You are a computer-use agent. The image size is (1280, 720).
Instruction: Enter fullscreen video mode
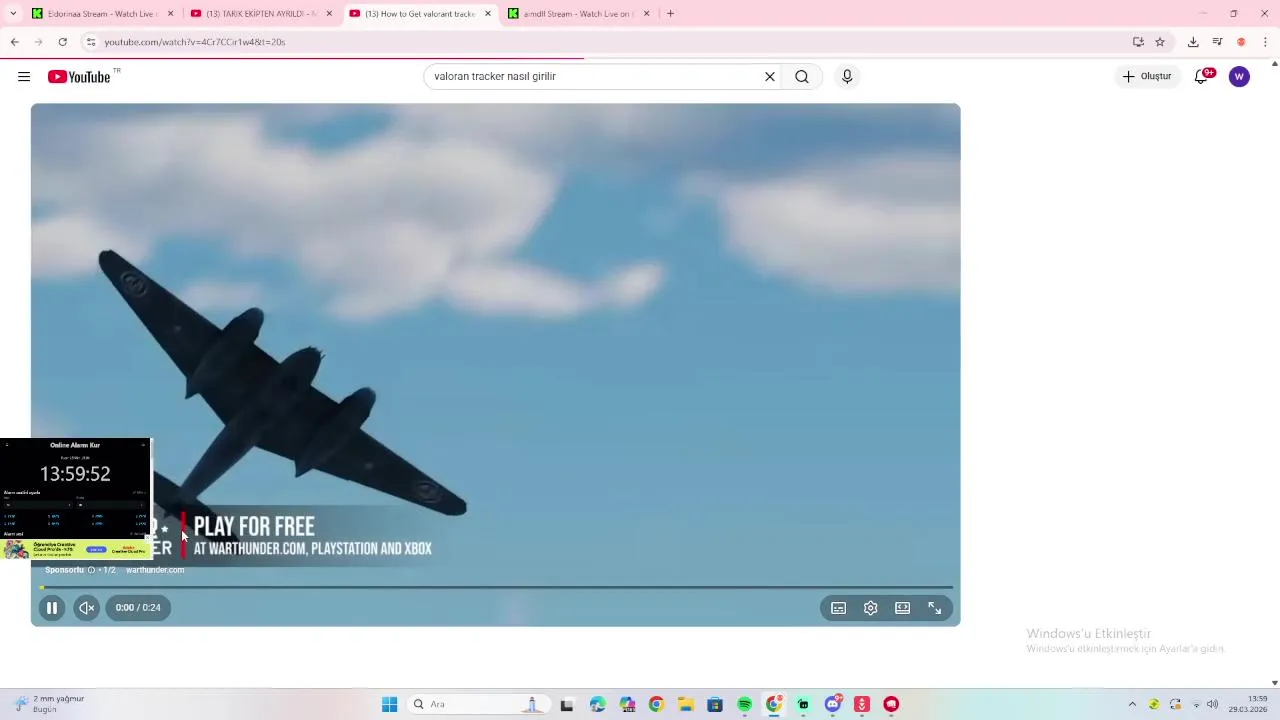(x=935, y=608)
